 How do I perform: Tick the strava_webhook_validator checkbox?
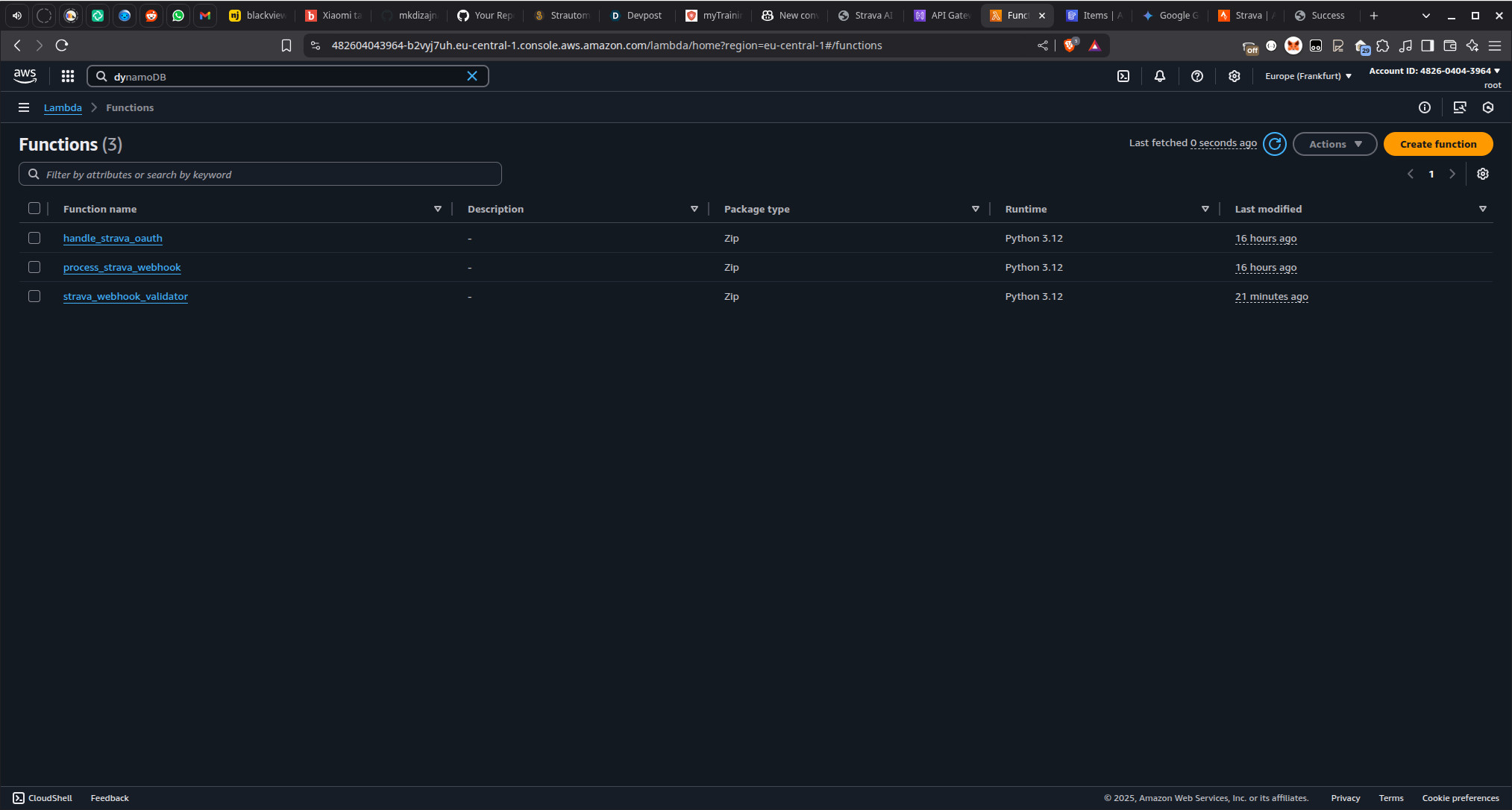pyautogui.click(x=34, y=296)
